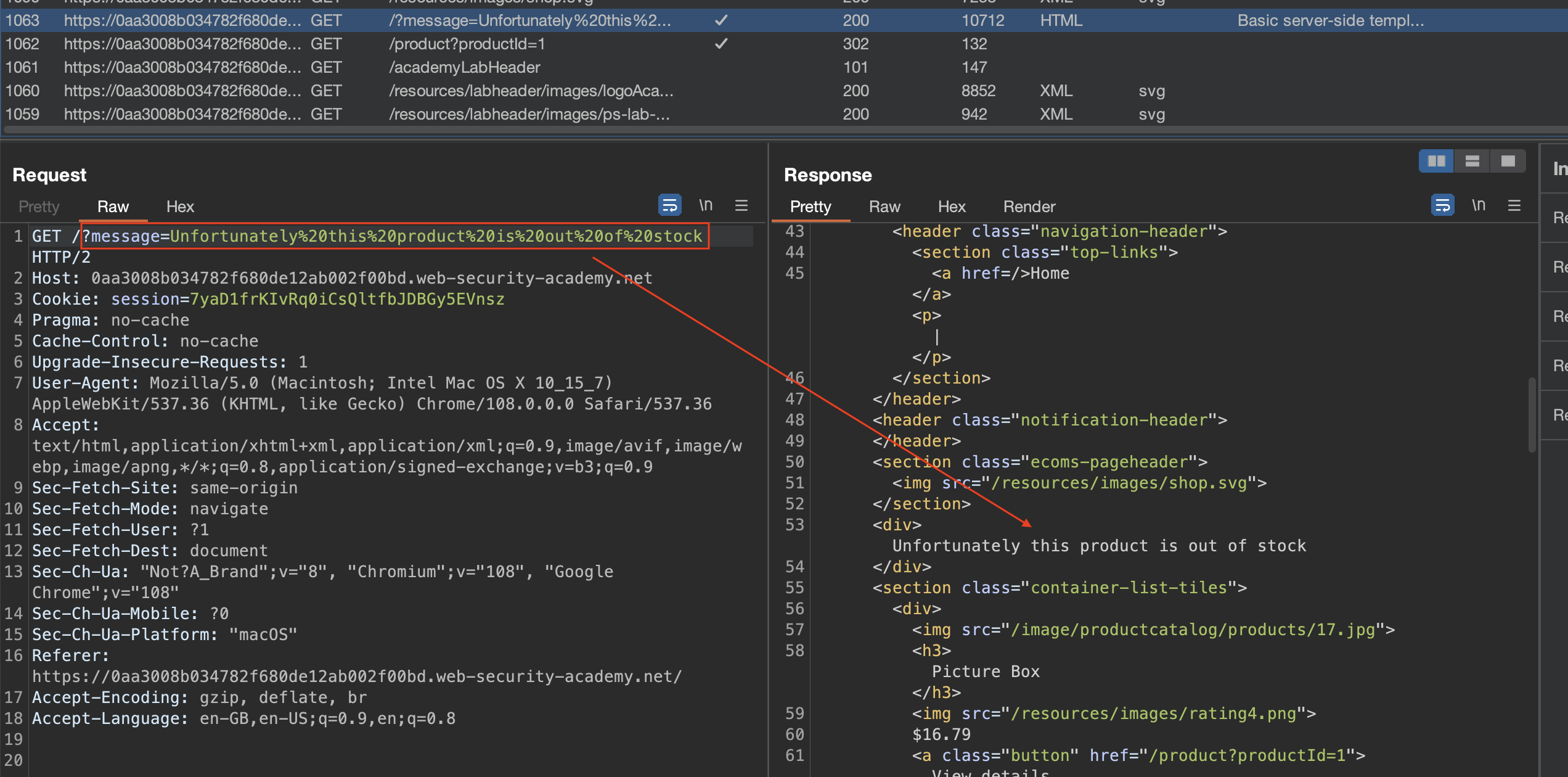Open Response panel options hamburger menu
The image size is (1568, 777).
1514,205
